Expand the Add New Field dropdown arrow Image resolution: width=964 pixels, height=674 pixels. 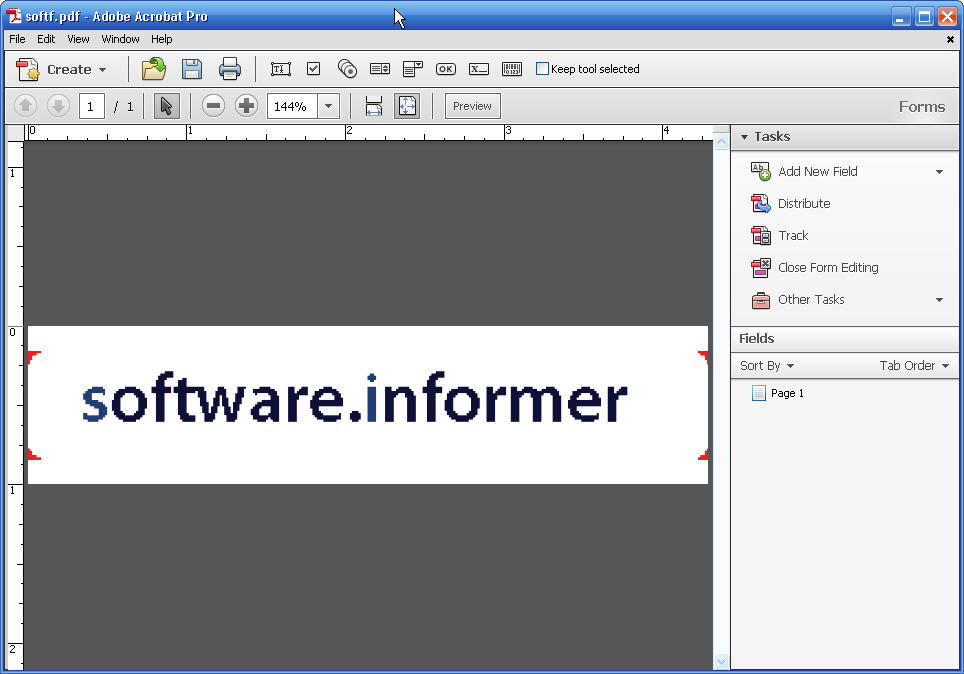[x=939, y=172]
